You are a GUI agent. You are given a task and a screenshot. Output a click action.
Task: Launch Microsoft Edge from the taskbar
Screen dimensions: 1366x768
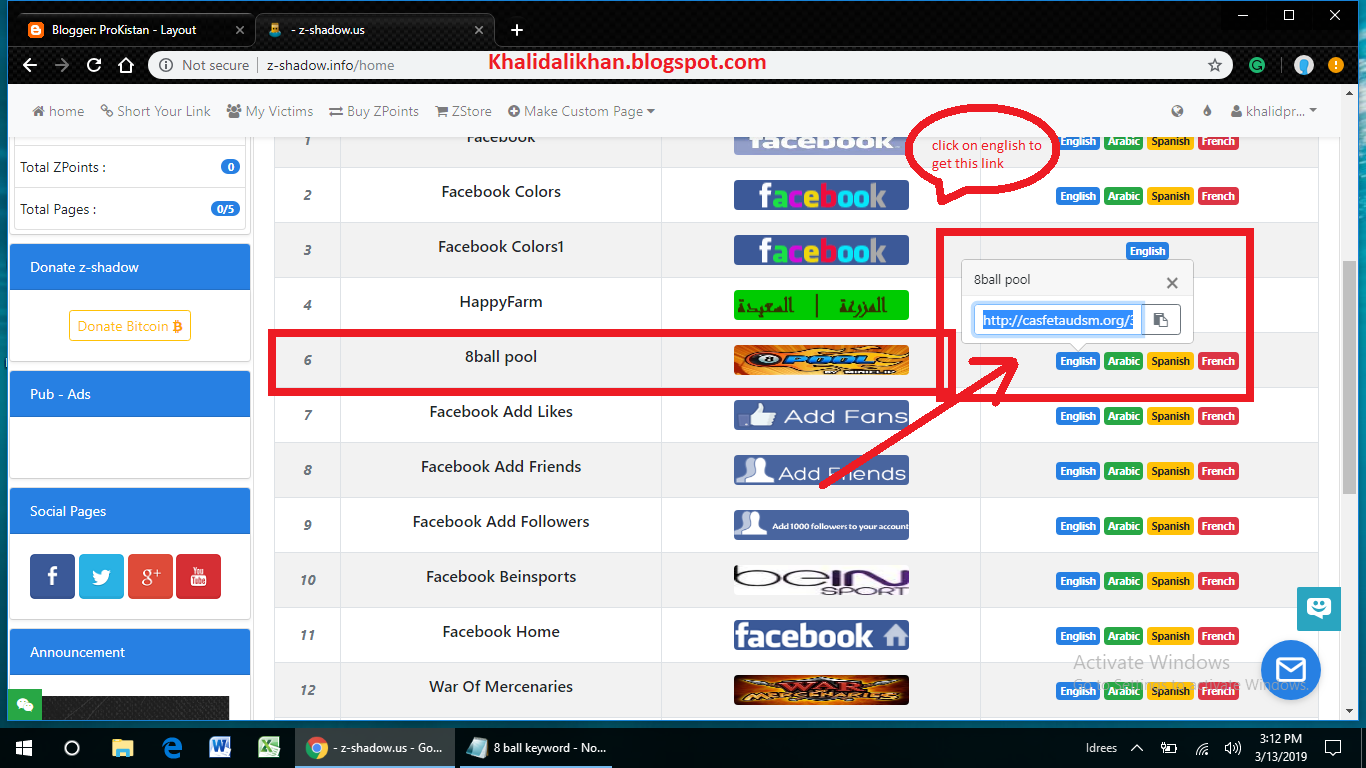pyautogui.click(x=172, y=747)
